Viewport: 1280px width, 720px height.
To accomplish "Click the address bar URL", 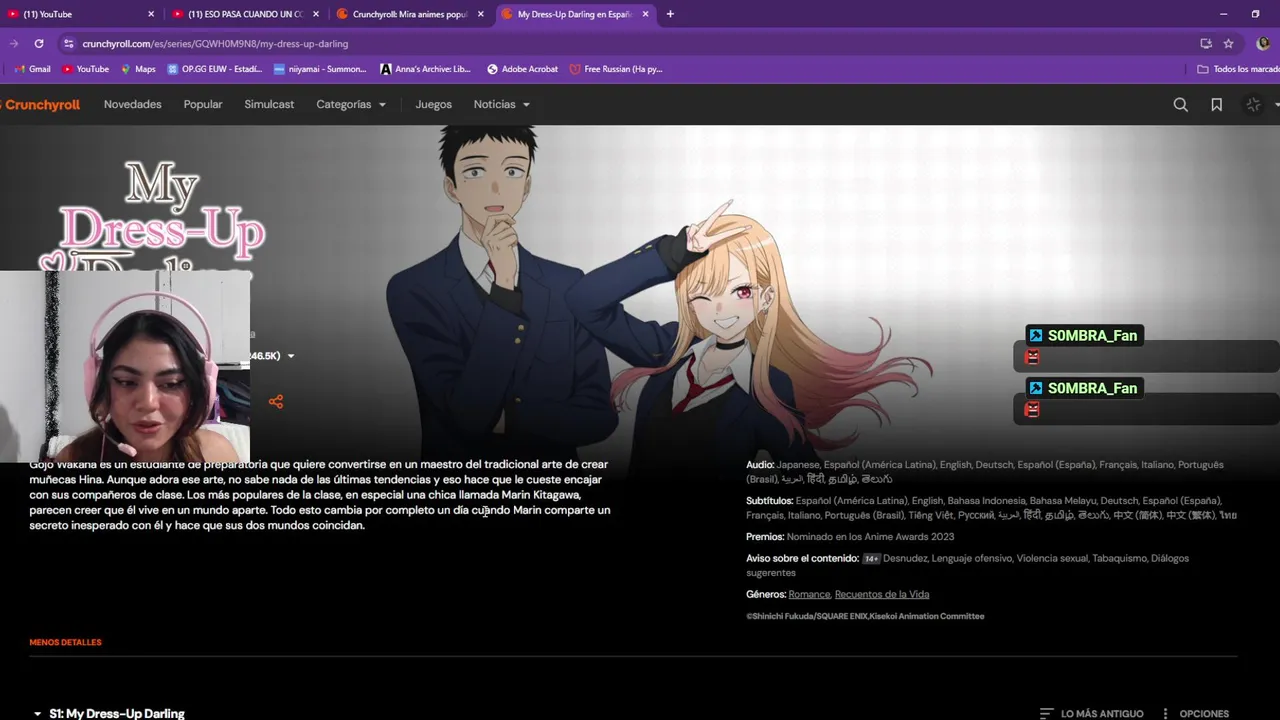I will [215, 44].
